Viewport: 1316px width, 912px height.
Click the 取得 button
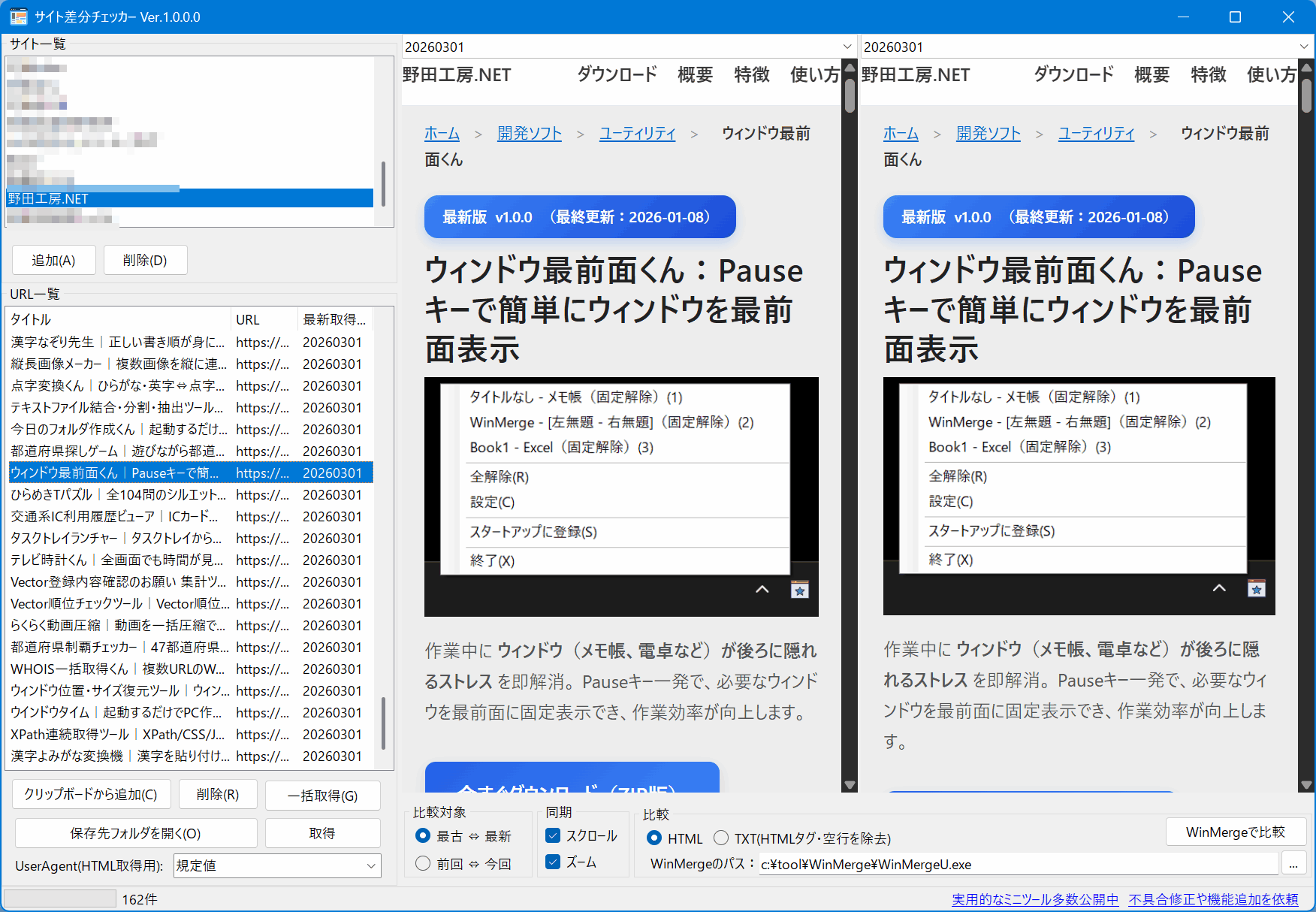tap(322, 832)
